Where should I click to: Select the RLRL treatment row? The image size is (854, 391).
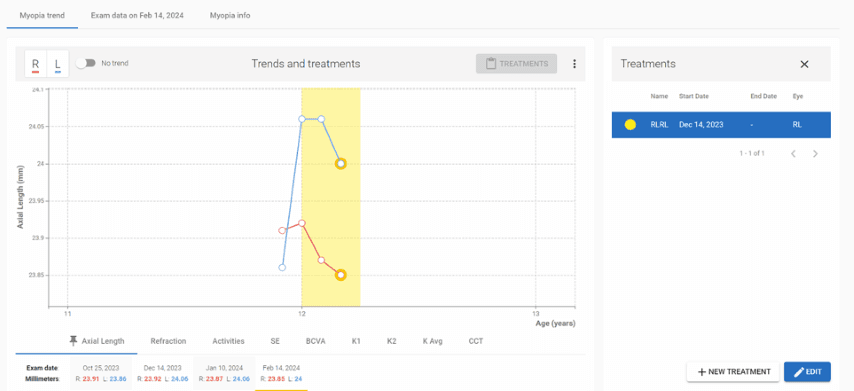(x=721, y=125)
